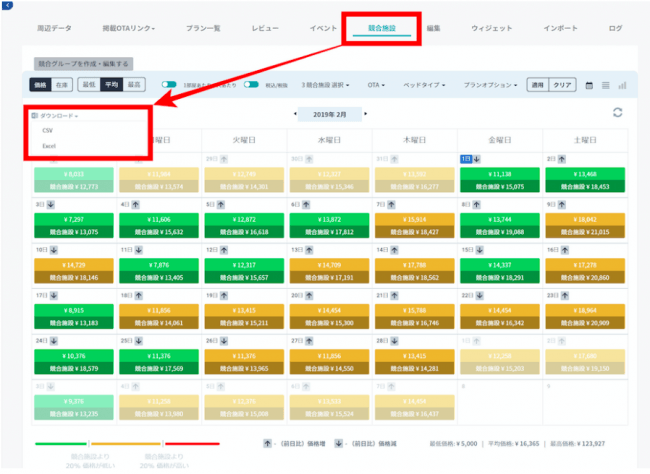
Task: Open the ¥7,876 price cell on 11日
Action: [159, 271]
